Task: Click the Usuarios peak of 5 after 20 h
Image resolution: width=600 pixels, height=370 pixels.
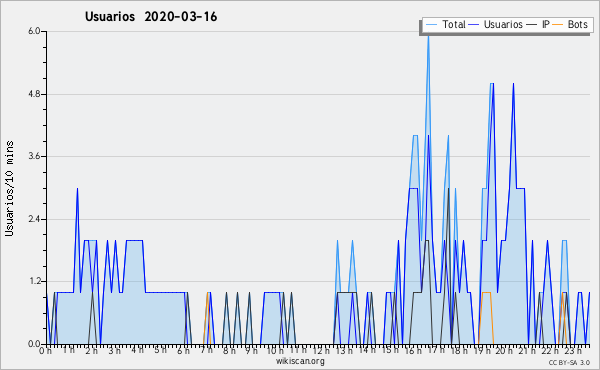Action: click(x=513, y=84)
